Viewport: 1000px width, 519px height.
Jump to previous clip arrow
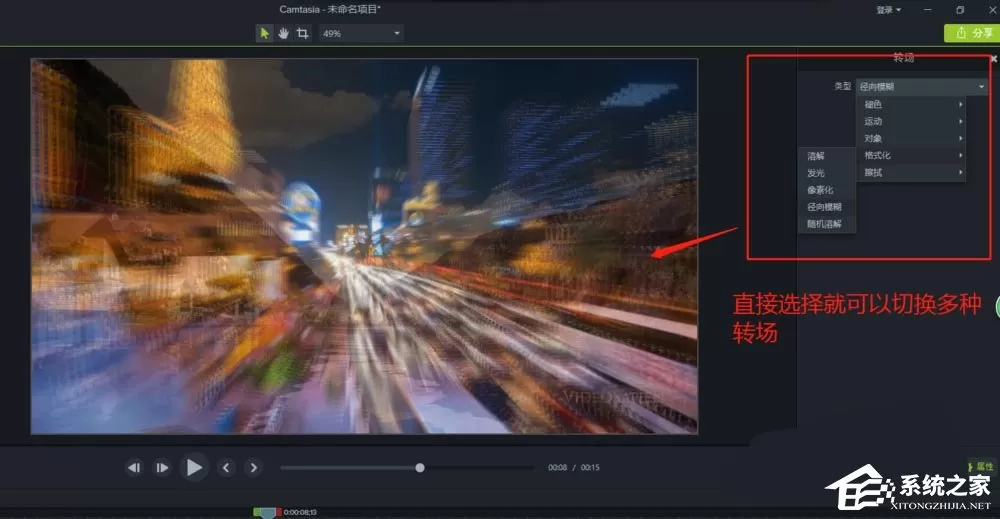coord(226,467)
